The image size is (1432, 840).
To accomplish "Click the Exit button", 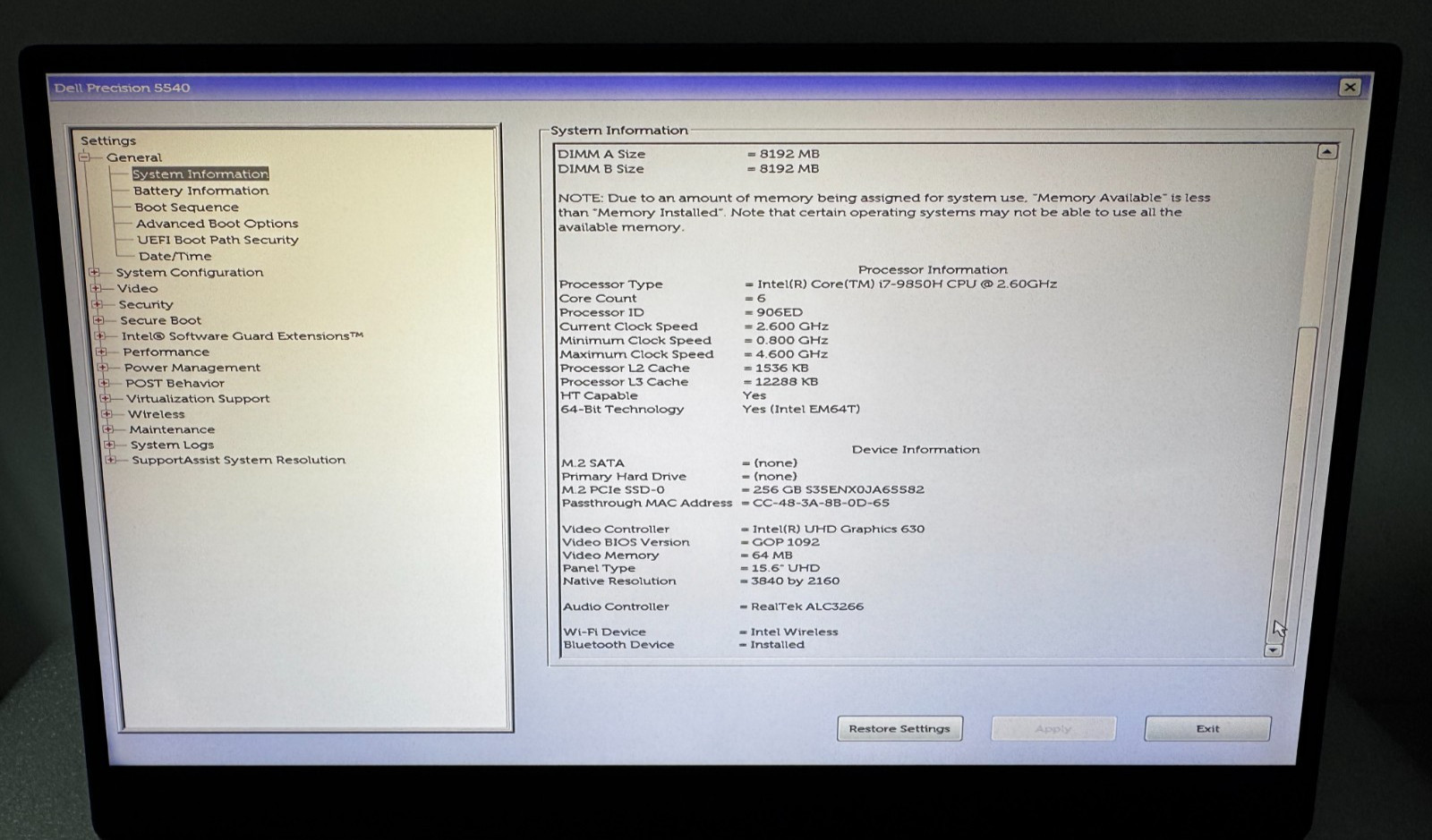I will pos(1207,728).
